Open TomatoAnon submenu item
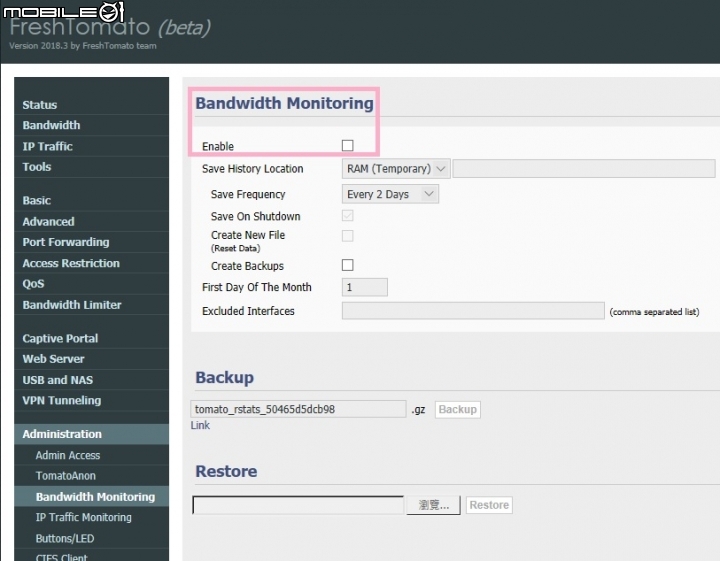This screenshot has width=720, height=561. tap(91, 476)
